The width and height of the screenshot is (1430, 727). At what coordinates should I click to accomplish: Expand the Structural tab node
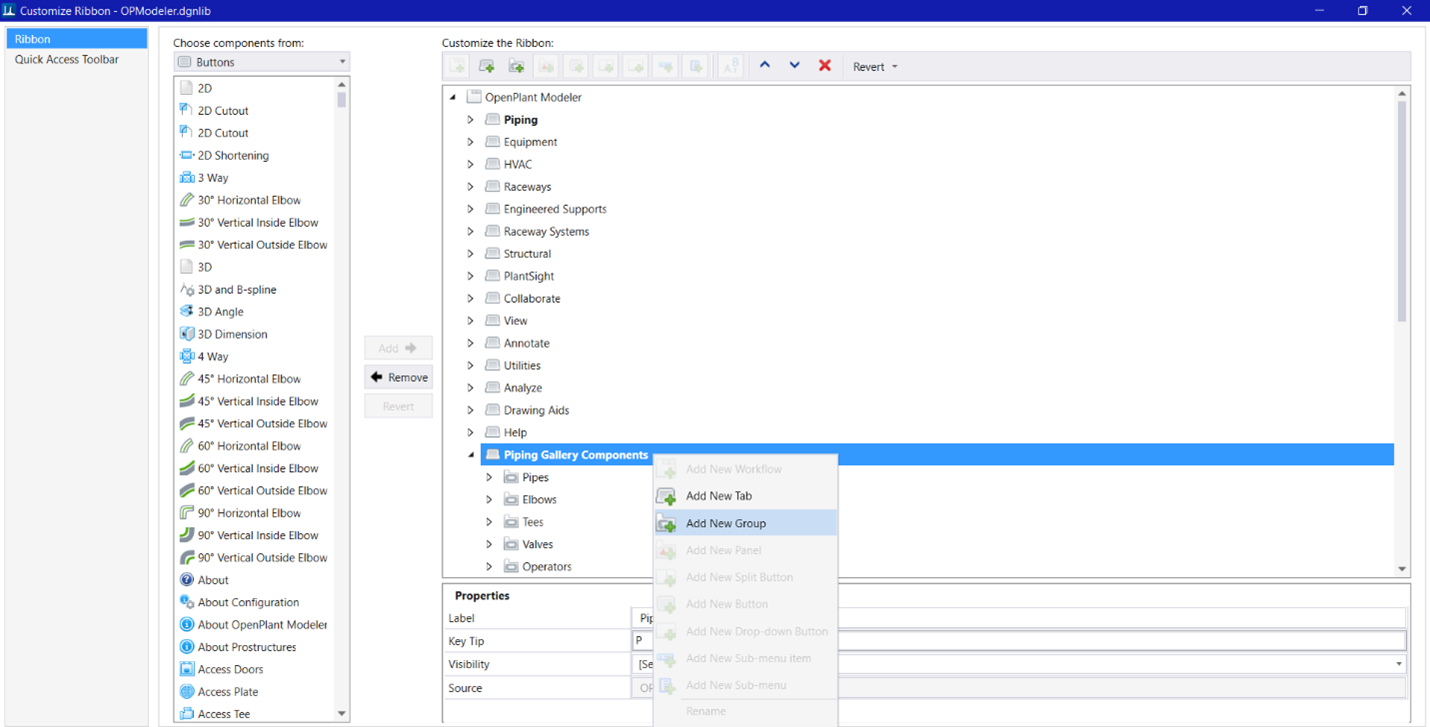tap(471, 254)
